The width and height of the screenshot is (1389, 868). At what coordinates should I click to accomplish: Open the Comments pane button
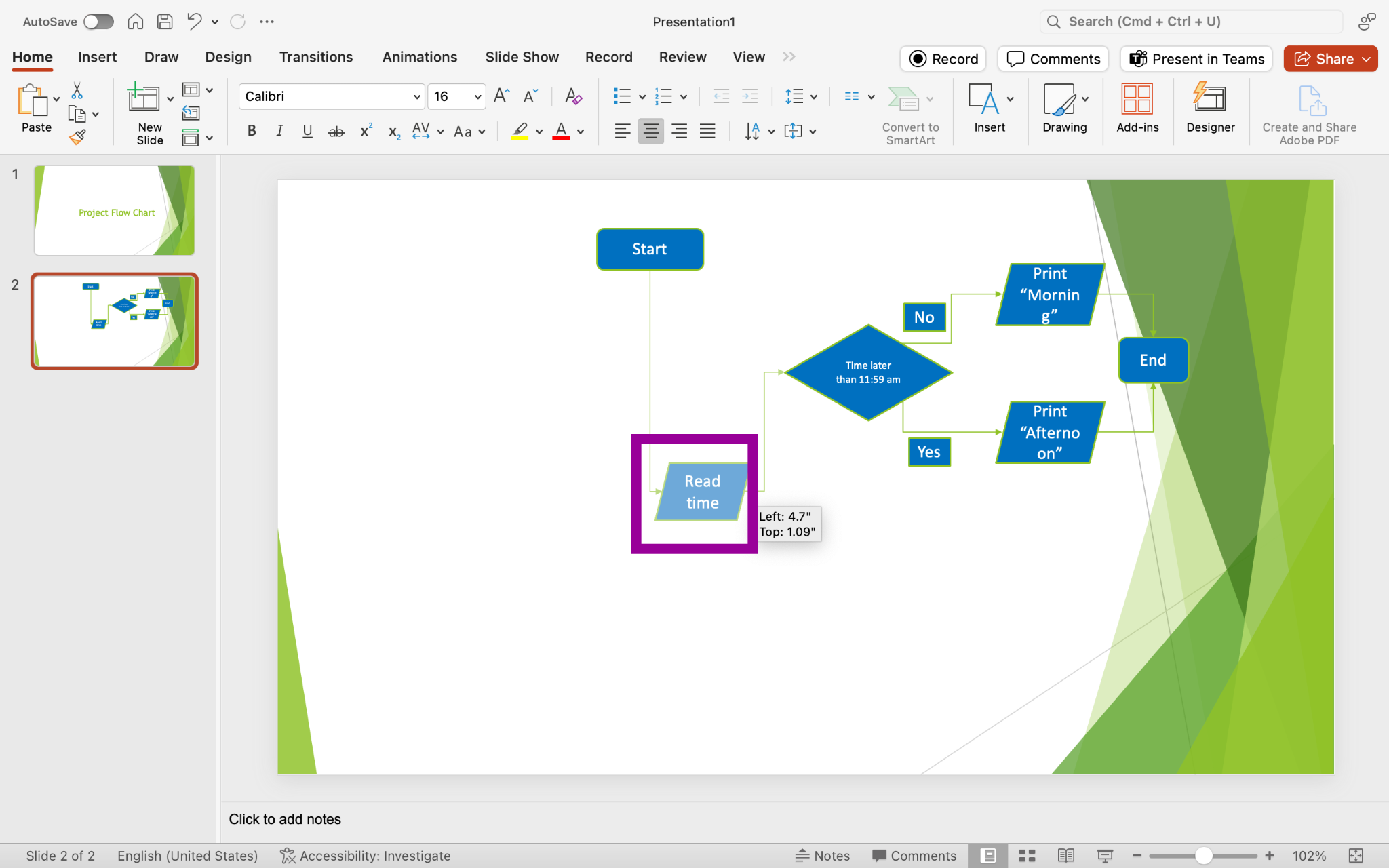pyautogui.click(x=1053, y=59)
